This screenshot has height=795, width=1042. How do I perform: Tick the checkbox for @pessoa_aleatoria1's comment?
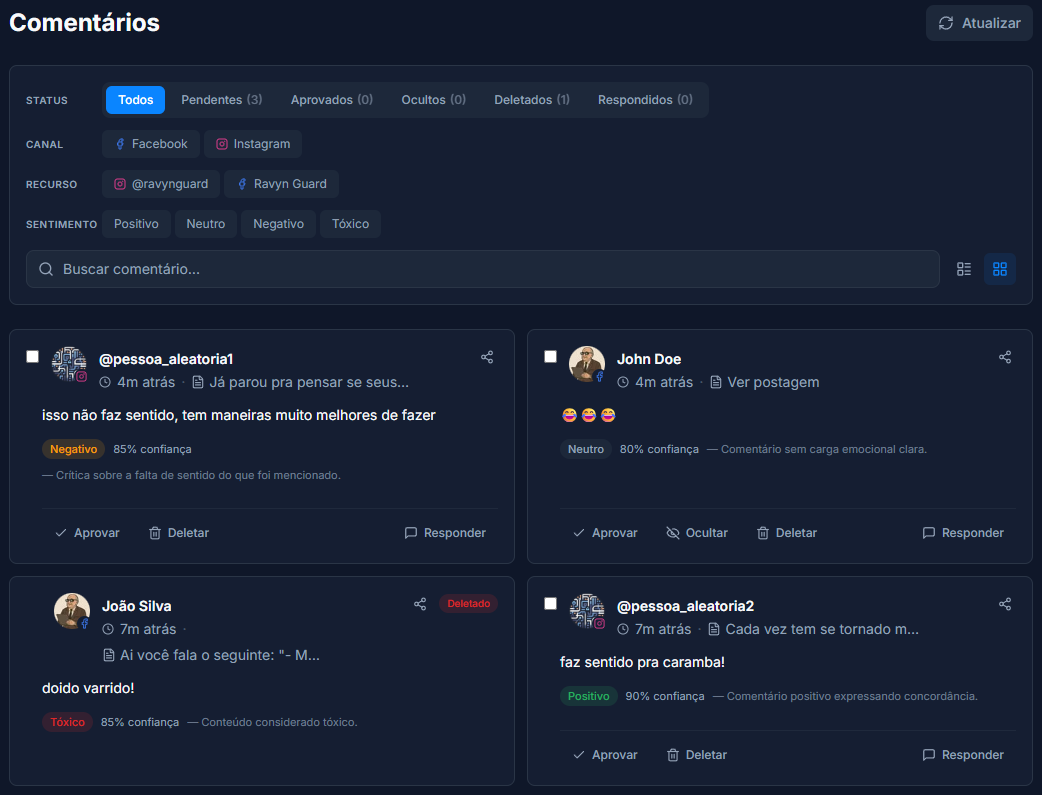pos(33,357)
